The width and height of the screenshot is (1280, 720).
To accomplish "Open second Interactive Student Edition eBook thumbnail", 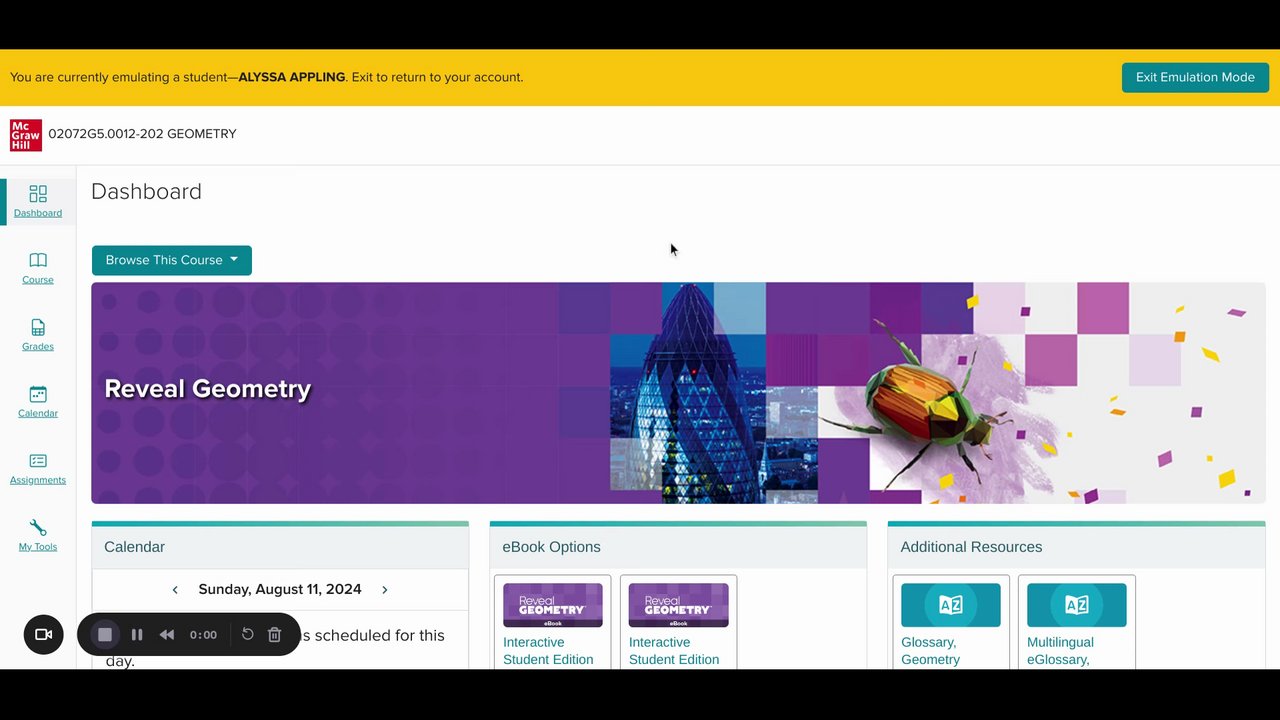I will 679,605.
